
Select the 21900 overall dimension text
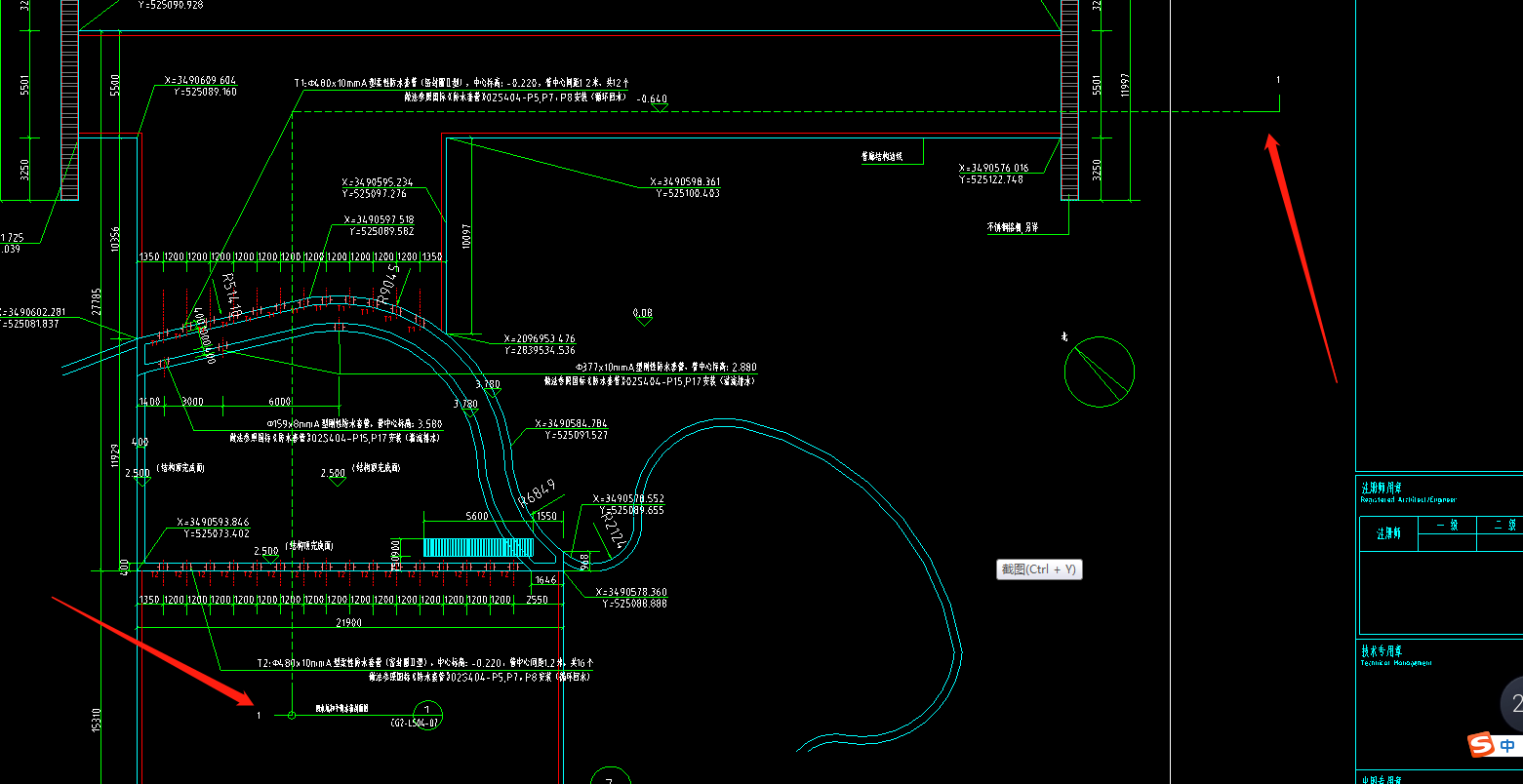[x=348, y=623]
